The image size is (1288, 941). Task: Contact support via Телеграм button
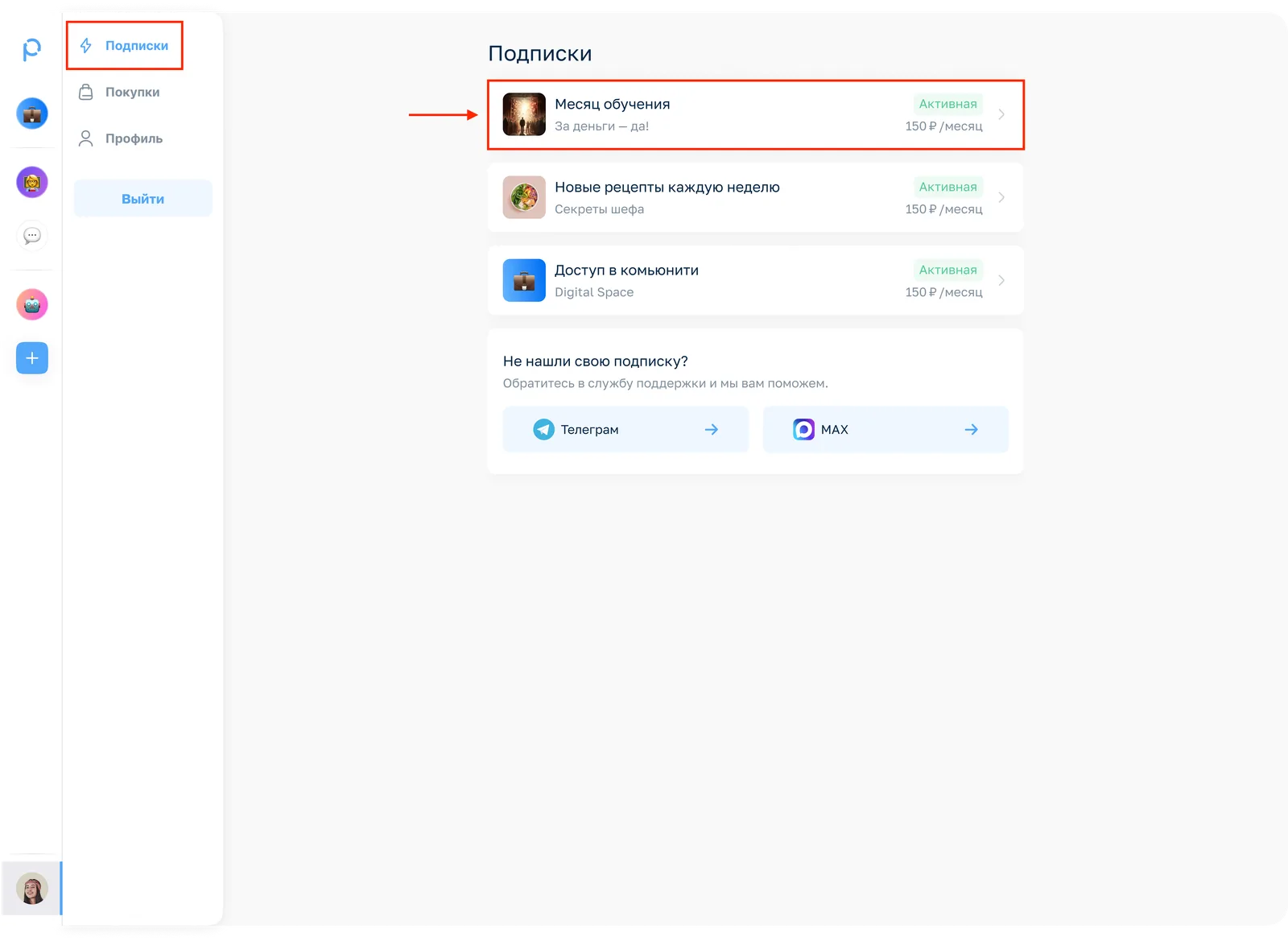(x=625, y=430)
